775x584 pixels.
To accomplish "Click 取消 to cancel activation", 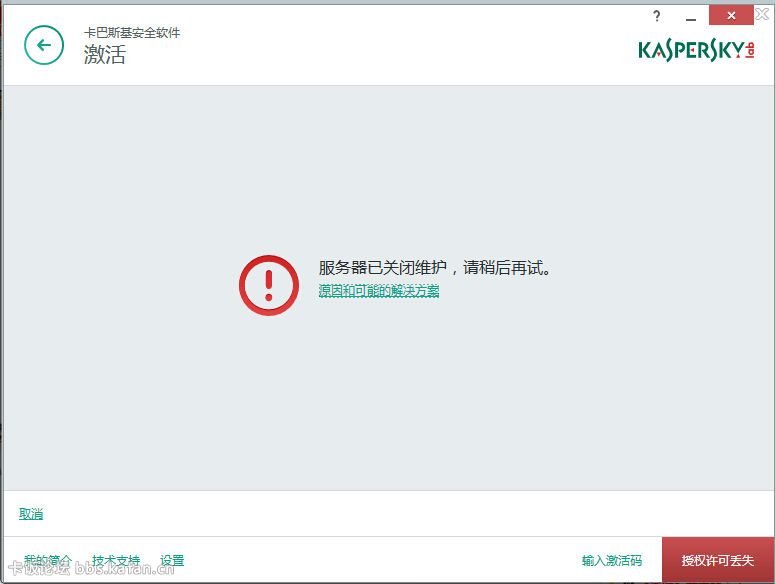I will click(x=31, y=514).
